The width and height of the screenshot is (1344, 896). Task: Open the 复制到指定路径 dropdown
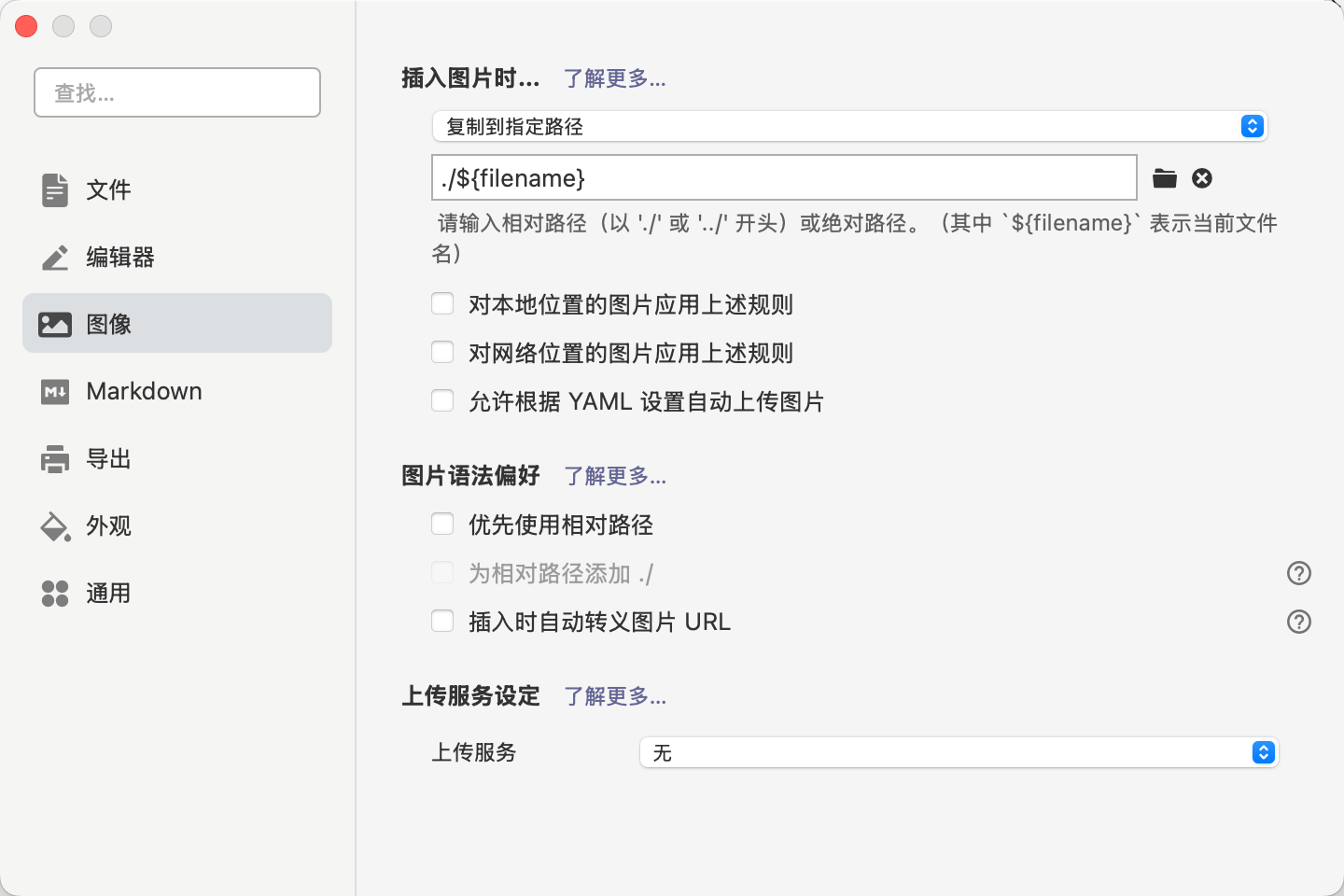pos(848,126)
